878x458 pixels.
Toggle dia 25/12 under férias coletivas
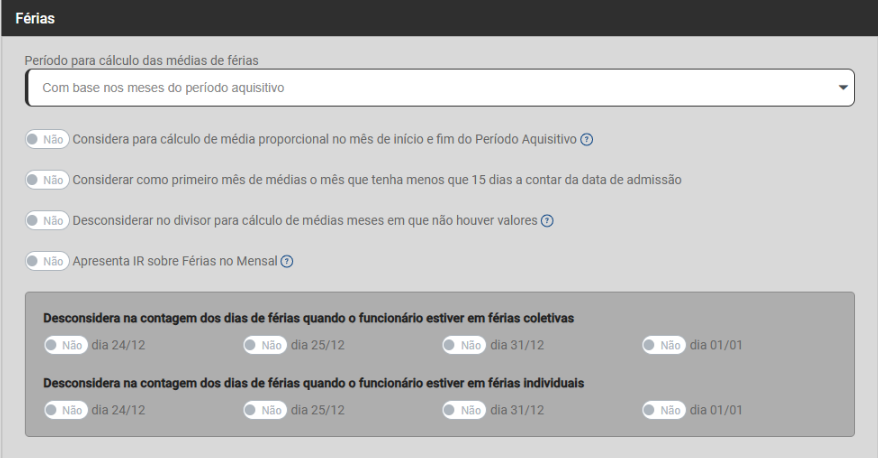point(265,345)
